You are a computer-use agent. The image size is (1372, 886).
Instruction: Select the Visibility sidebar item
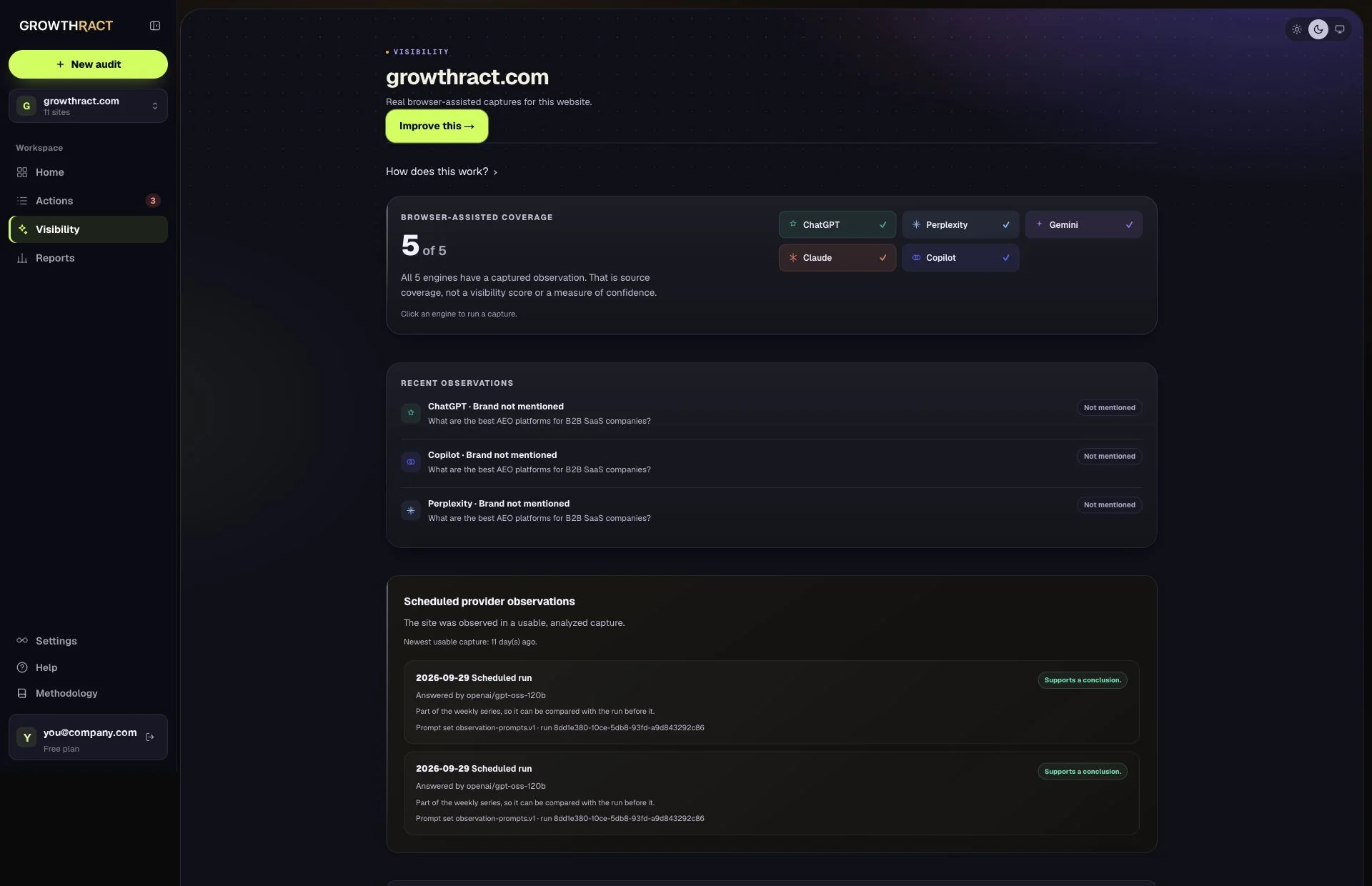[88, 229]
